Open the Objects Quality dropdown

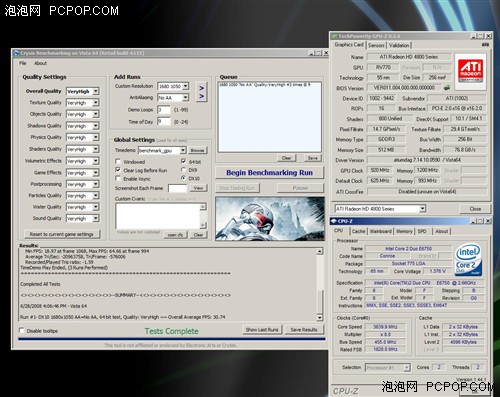click(x=96, y=114)
